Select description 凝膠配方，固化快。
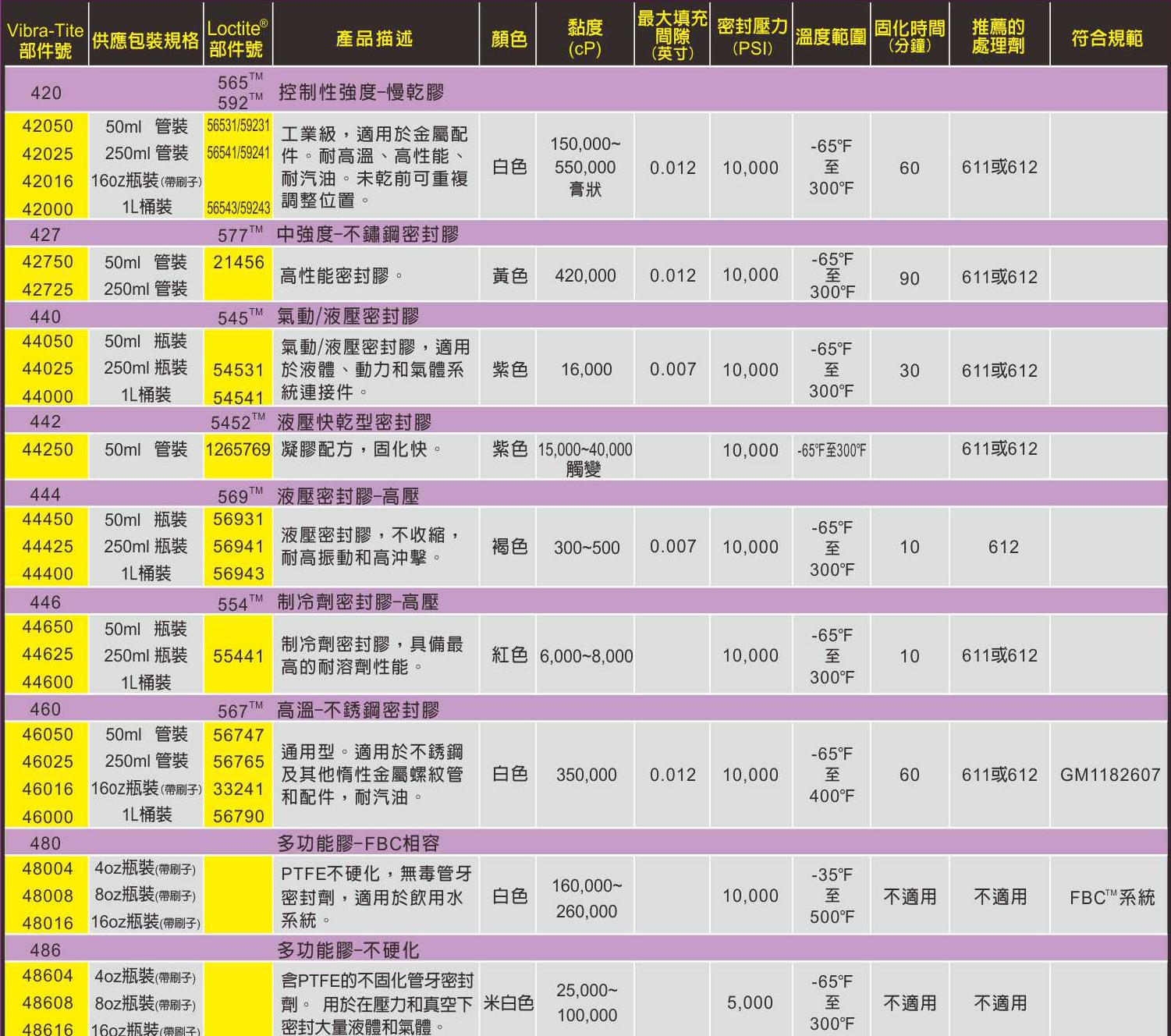This screenshot has height=1036, width=1171. [x=361, y=449]
